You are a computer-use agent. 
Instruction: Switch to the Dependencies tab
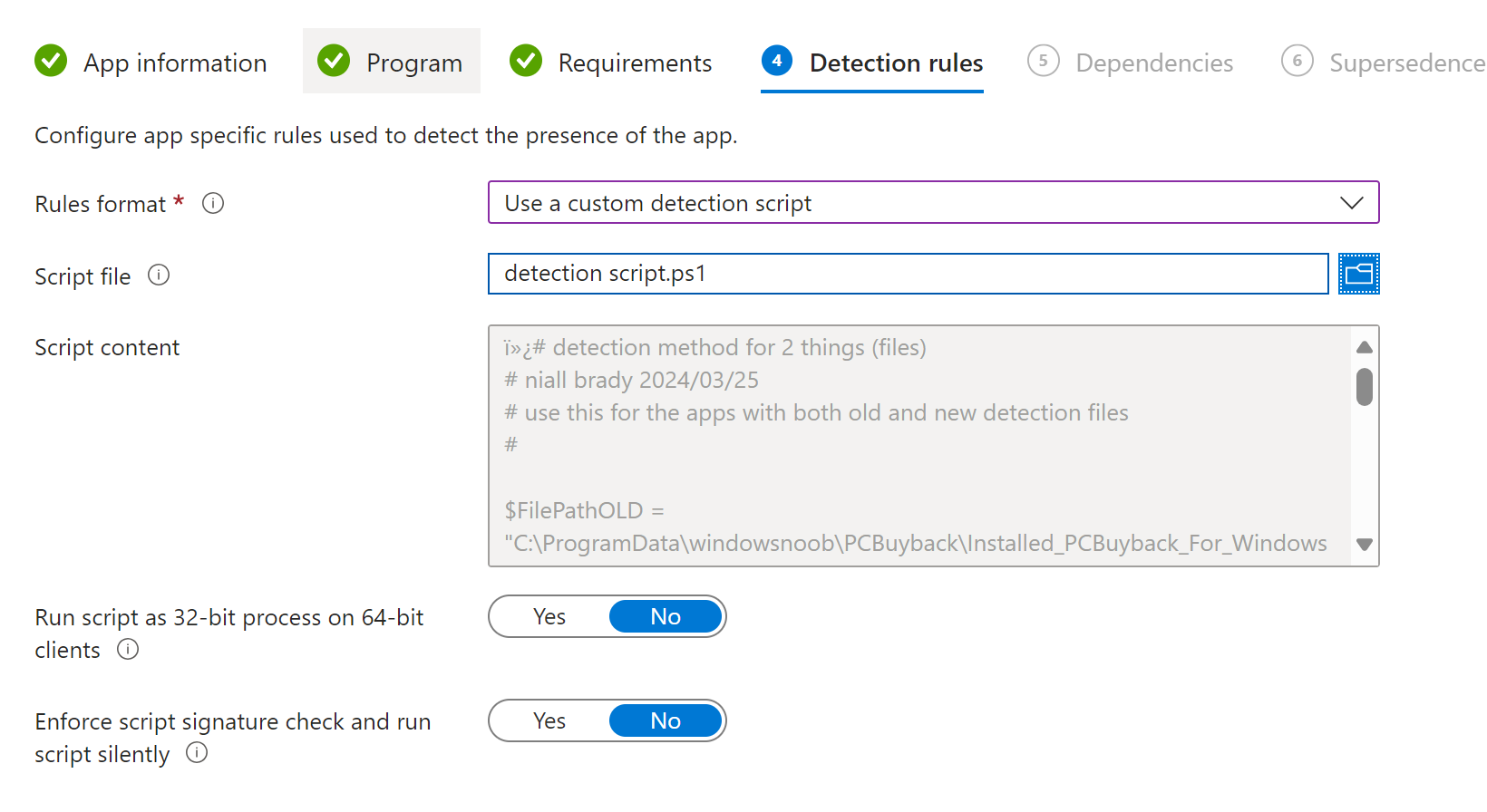click(x=1131, y=62)
